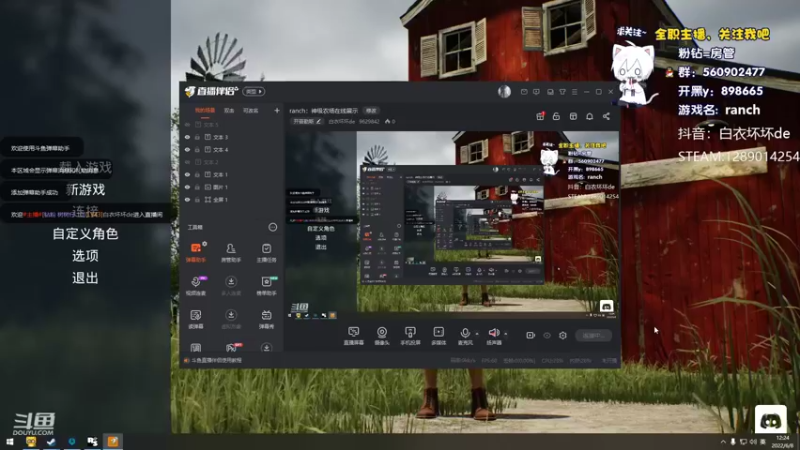This screenshot has width=800, height=450.
Task: Open the 弹幕秀 tool
Action: point(266,319)
